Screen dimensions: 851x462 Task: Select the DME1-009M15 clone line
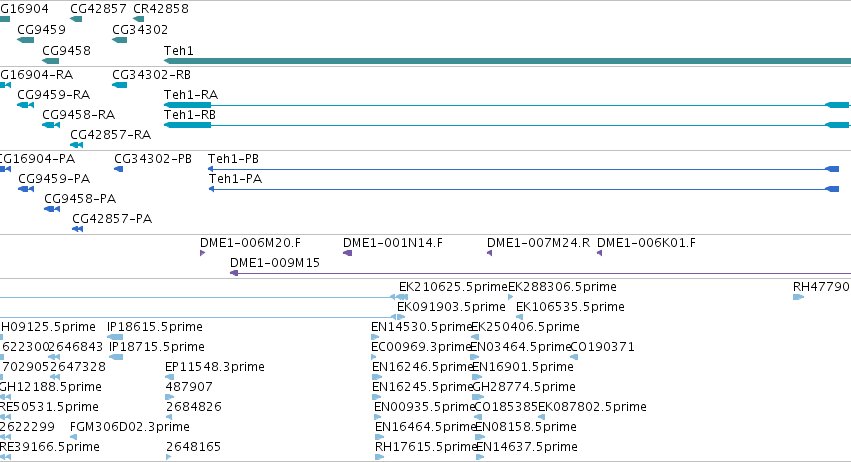coord(541,273)
